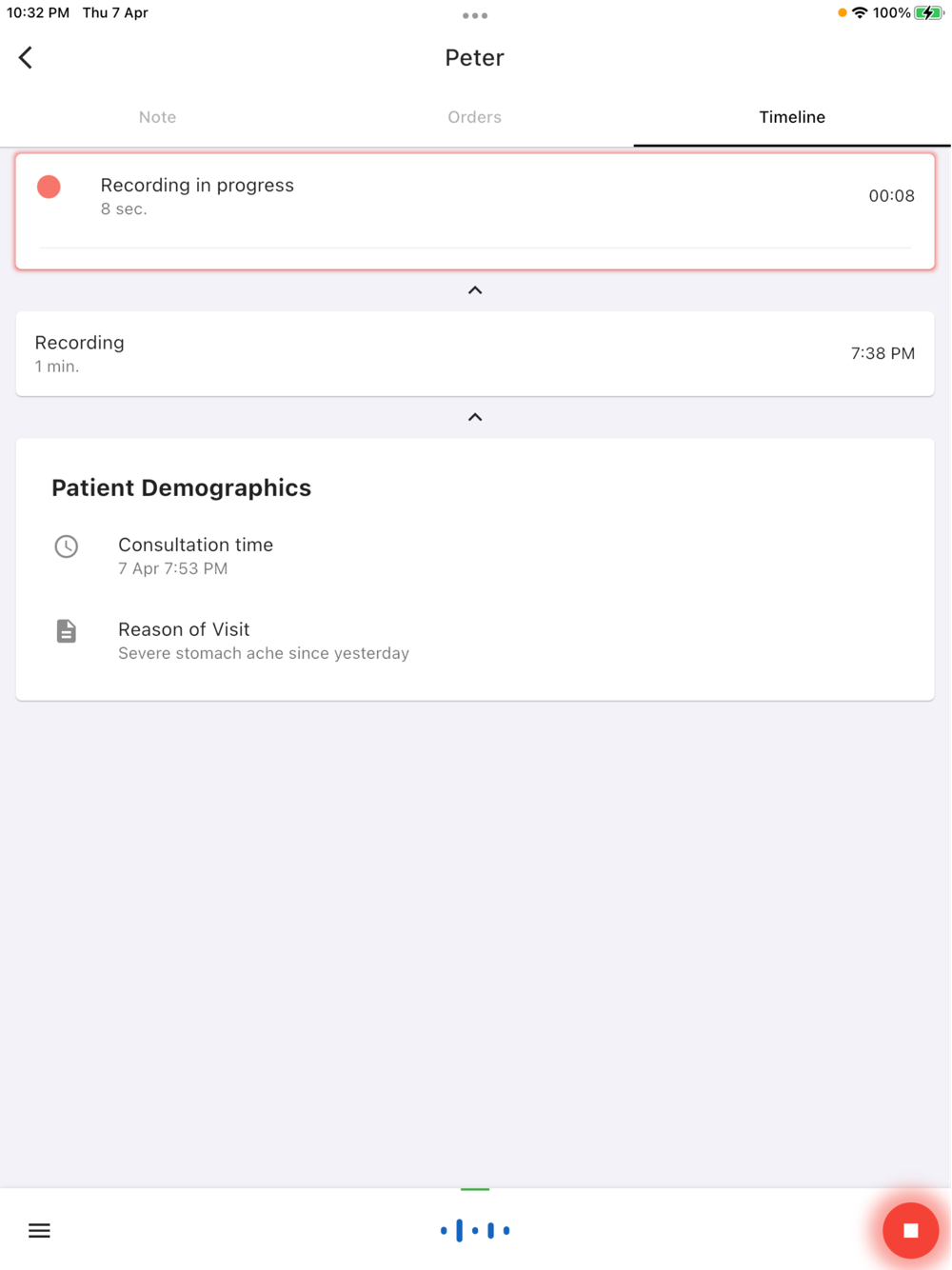Open the hamburger menu
Image resolution: width=952 pixels, height=1270 pixels.
[x=39, y=1231]
